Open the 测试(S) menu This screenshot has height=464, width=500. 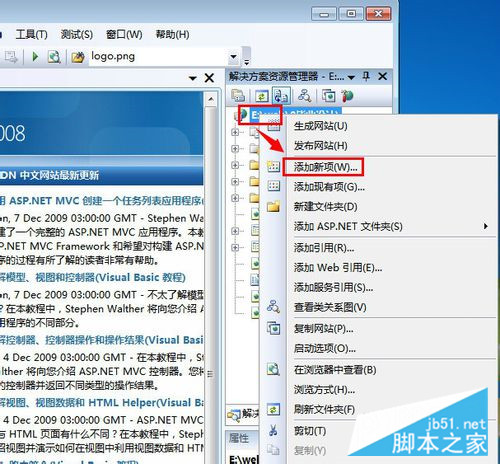(77, 34)
